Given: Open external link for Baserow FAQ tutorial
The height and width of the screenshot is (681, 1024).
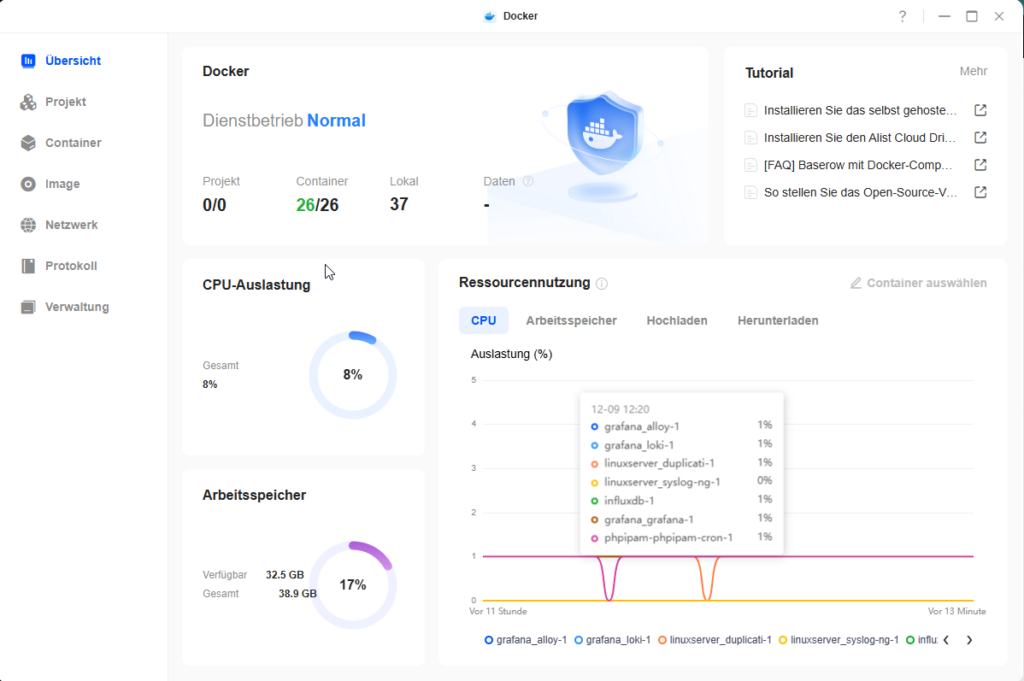Looking at the screenshot, I should coord(981,165).
